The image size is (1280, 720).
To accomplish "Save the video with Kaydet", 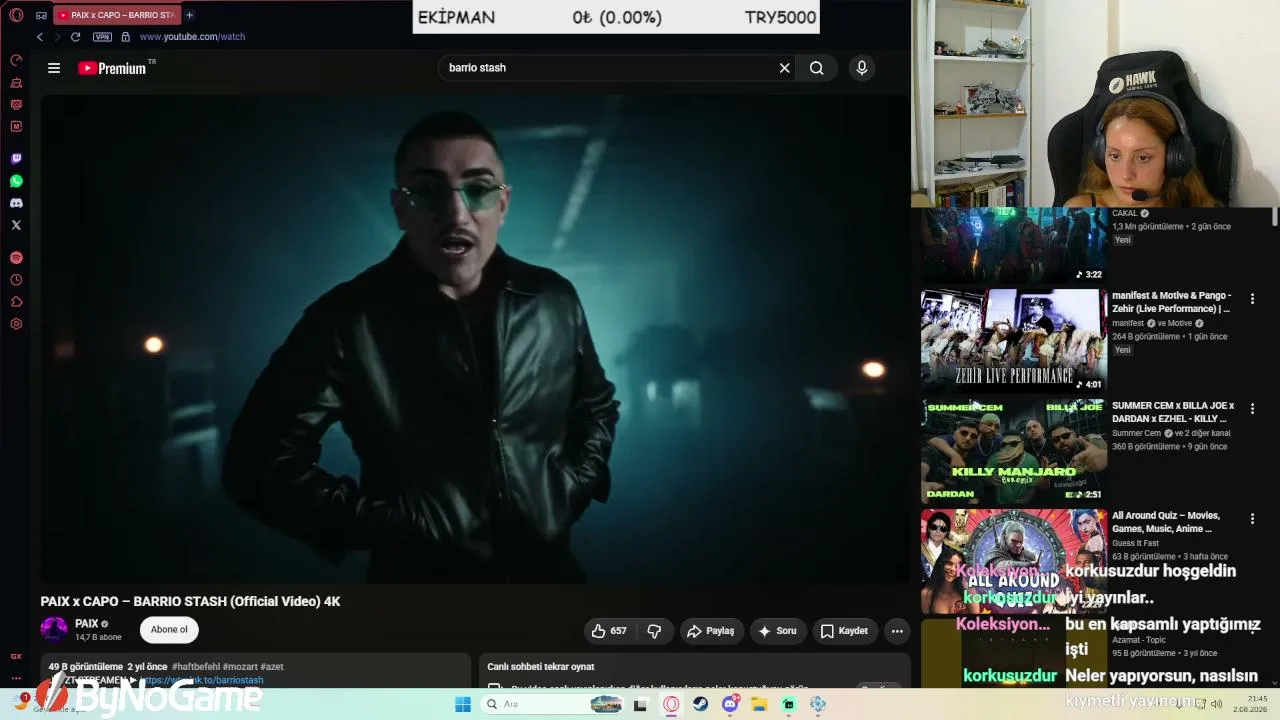I will 844,631.
